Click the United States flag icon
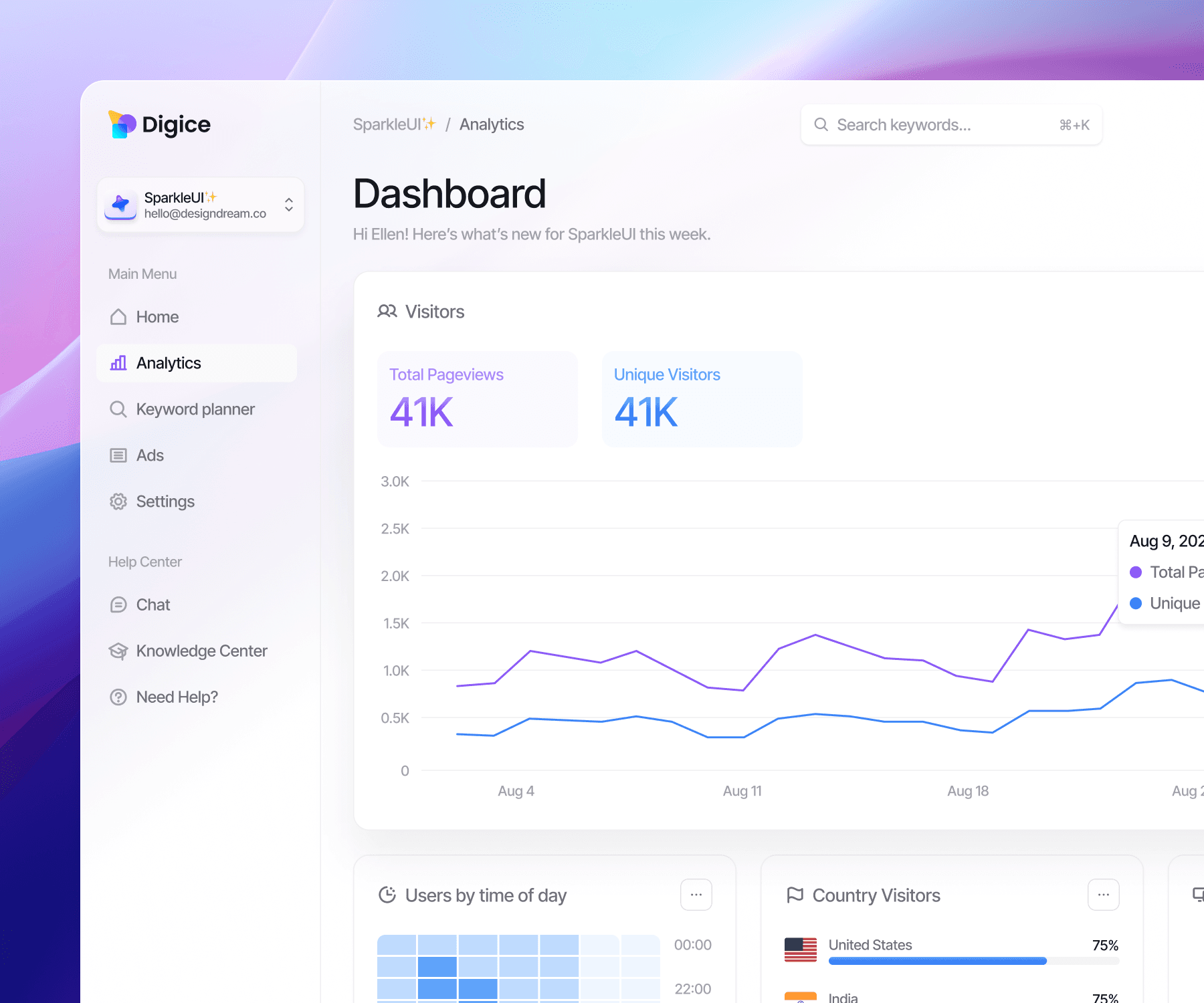 point(801,950)
